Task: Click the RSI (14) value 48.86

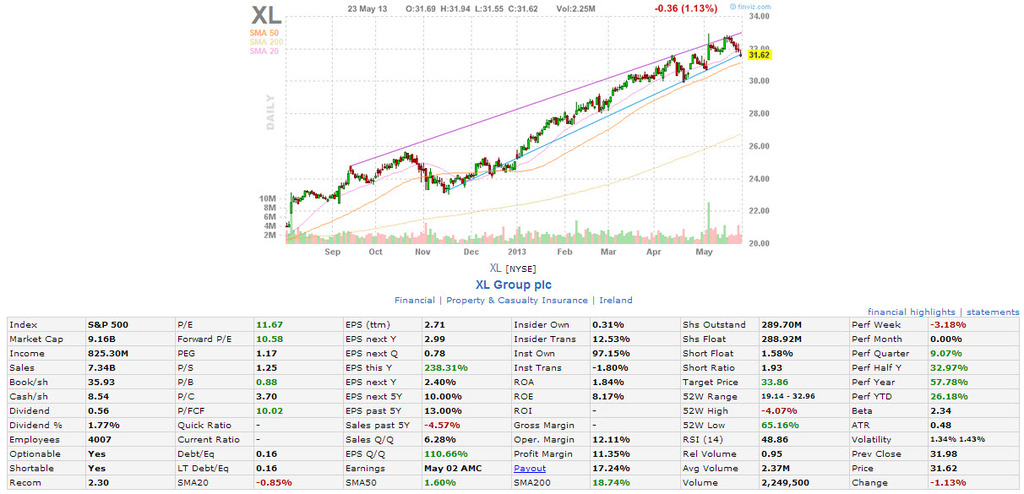Action: [x=774, y=440]
